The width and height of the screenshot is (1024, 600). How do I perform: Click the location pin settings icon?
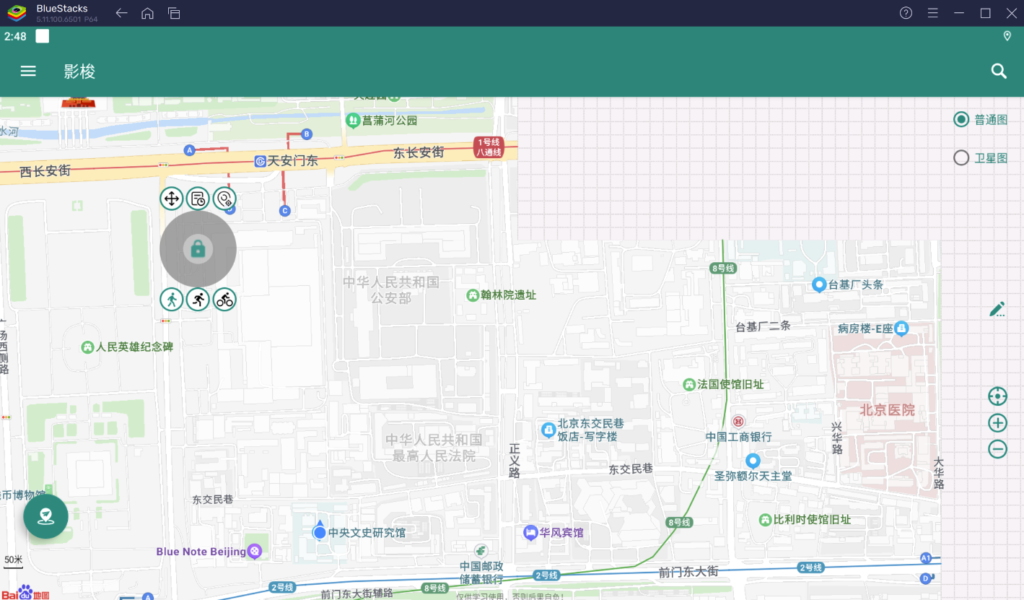pos(224,198)
